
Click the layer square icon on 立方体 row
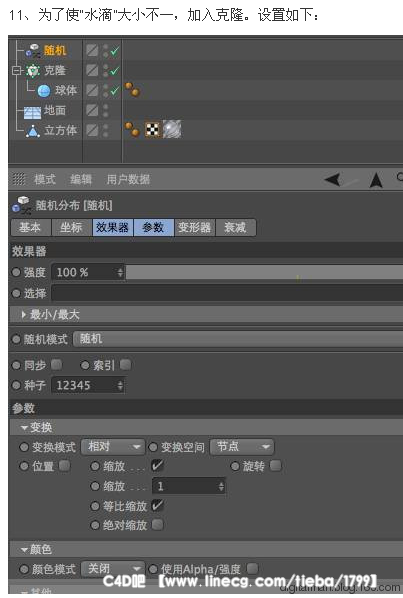point(92,130)
